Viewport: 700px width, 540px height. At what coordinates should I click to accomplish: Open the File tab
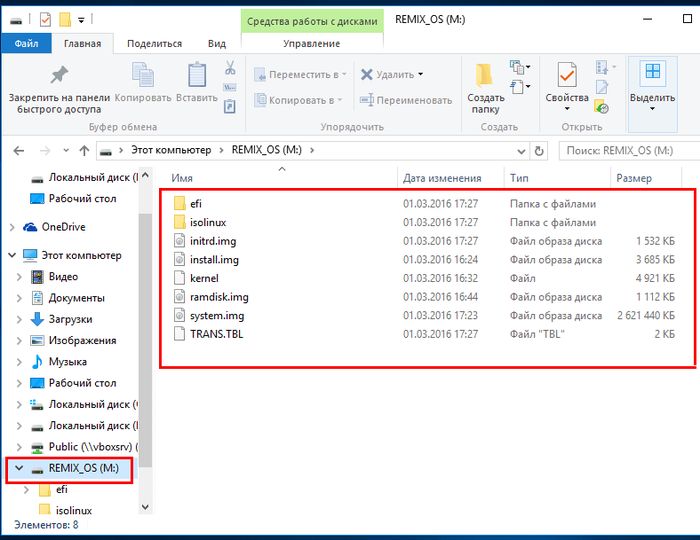tap(27, 43)
